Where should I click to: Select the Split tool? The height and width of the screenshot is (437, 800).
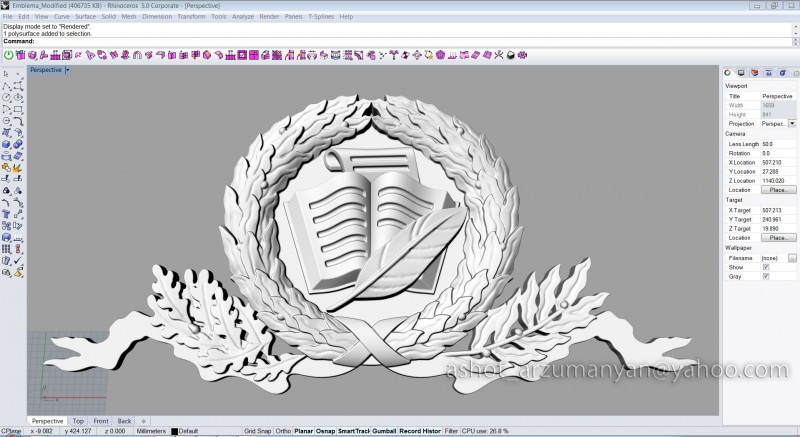pos(18,179)
